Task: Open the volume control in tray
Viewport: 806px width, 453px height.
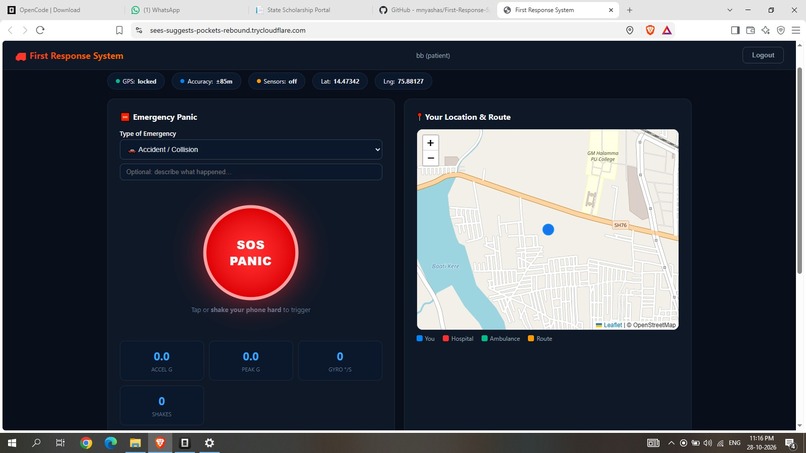Action: (x=708, y=443)
